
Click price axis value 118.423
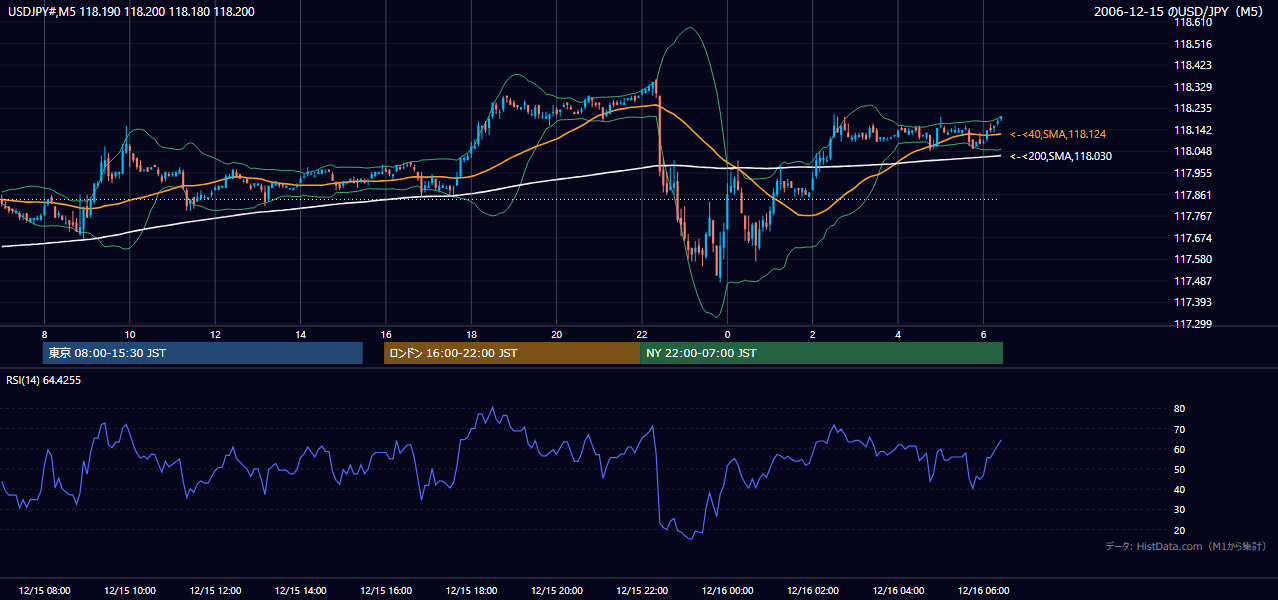(x=1192, y=65)
